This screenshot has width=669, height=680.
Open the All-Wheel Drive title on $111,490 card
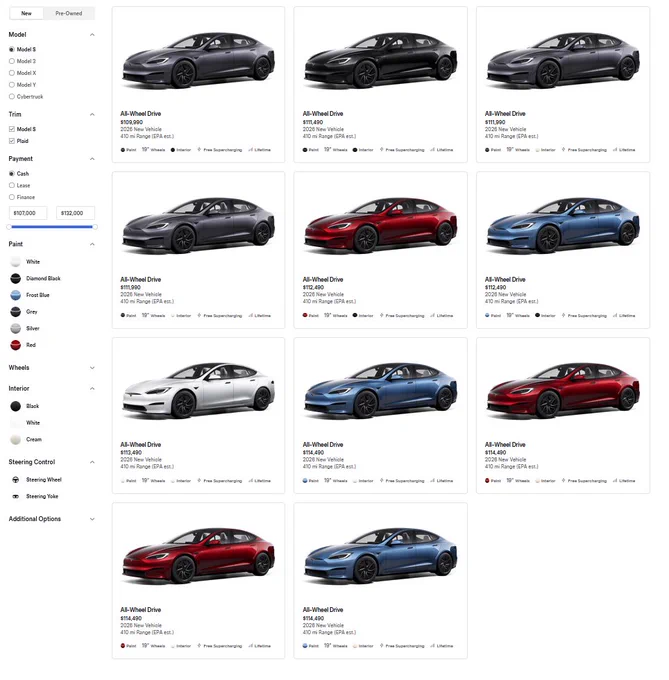coord(323,114)
